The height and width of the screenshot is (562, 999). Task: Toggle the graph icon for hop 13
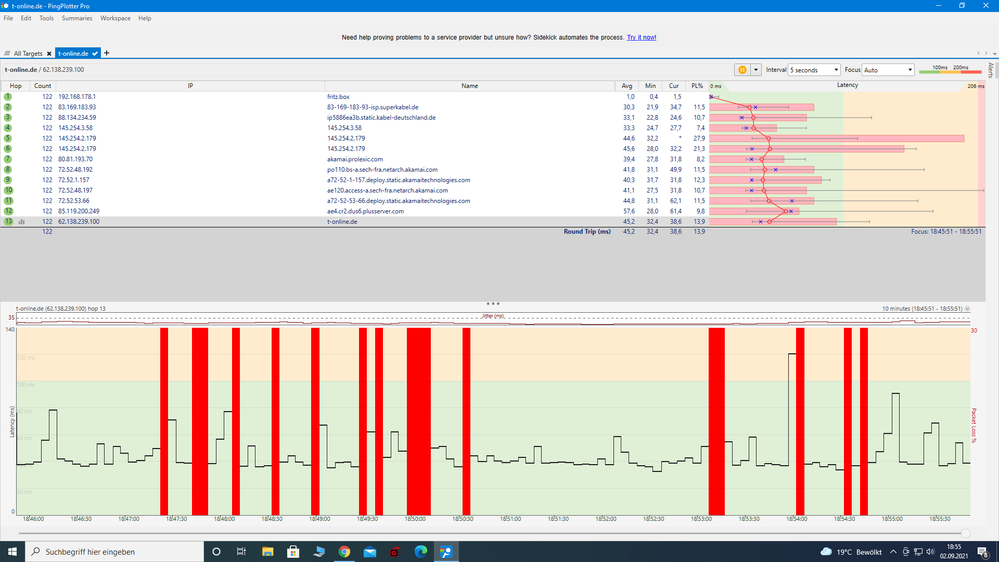(20, 222)
